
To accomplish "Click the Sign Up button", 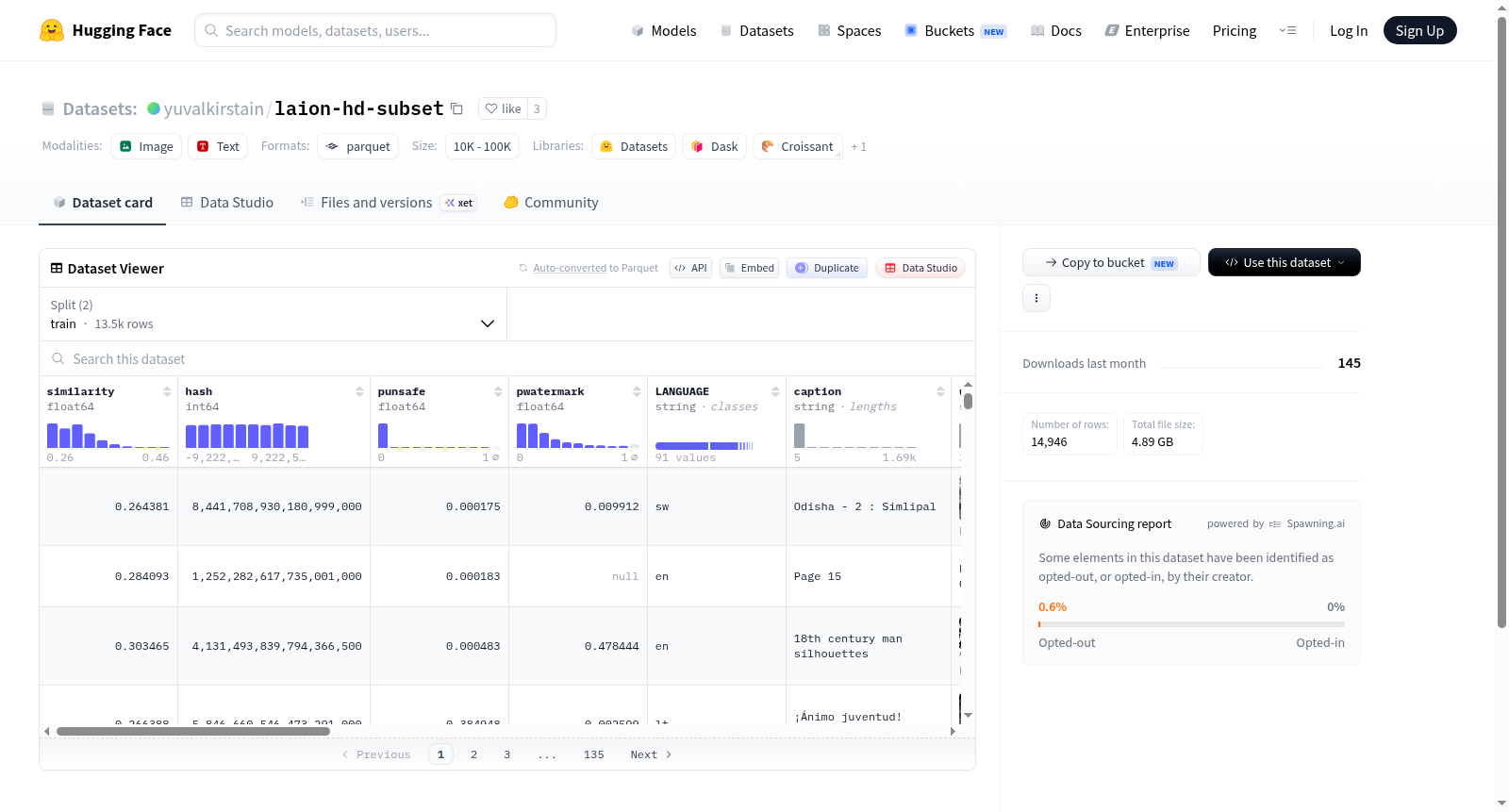I will tap(1419, 30).
